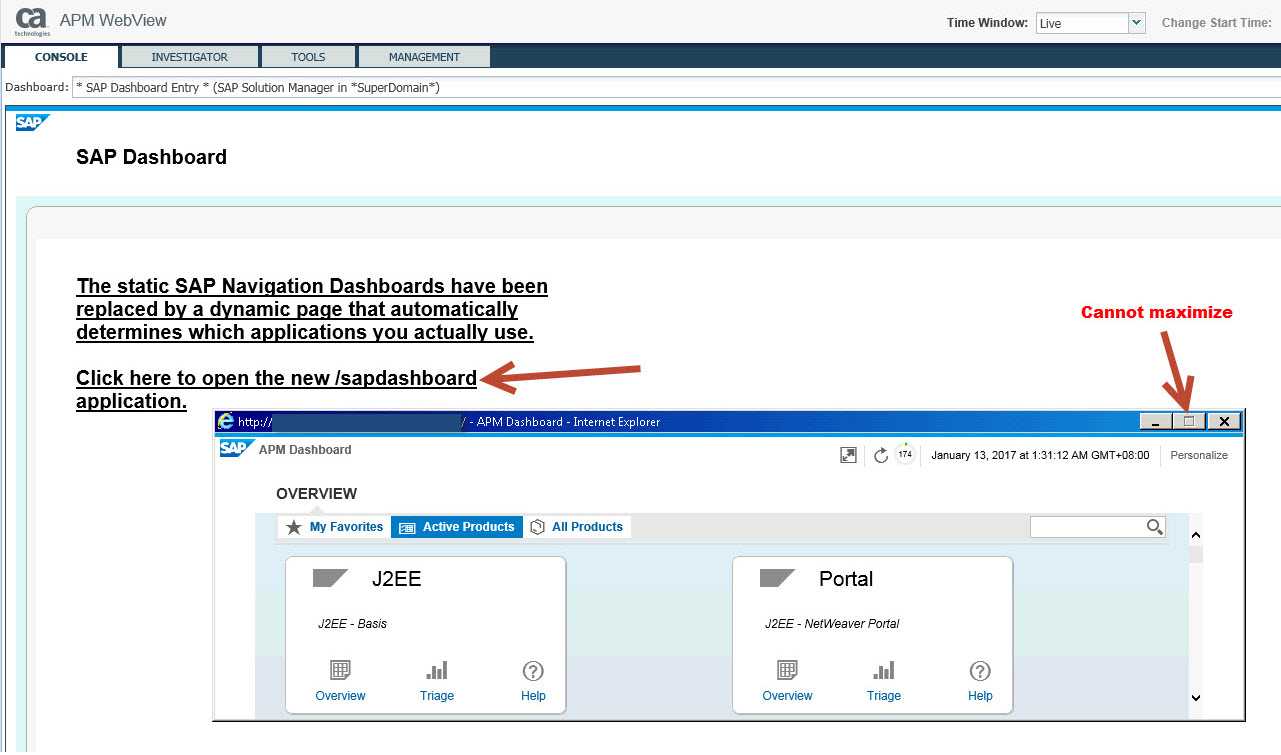Image resolution: width=1281 pixels, height=755 pixels.
Task: Click the star icon for My Favorites
Action: (294, 527)
